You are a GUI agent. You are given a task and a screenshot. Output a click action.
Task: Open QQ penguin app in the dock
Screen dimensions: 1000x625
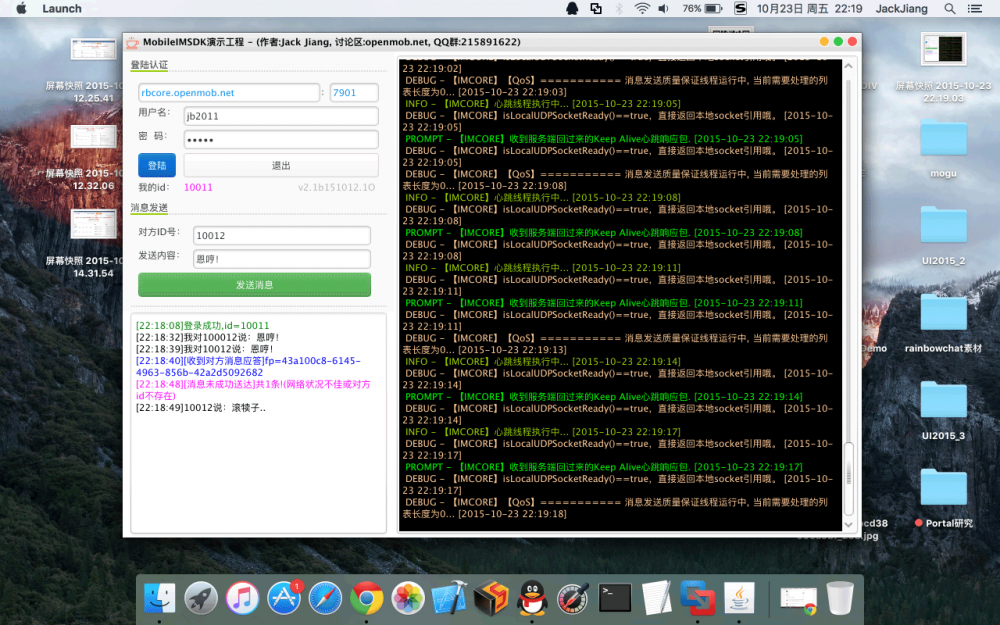pos(530,598)
